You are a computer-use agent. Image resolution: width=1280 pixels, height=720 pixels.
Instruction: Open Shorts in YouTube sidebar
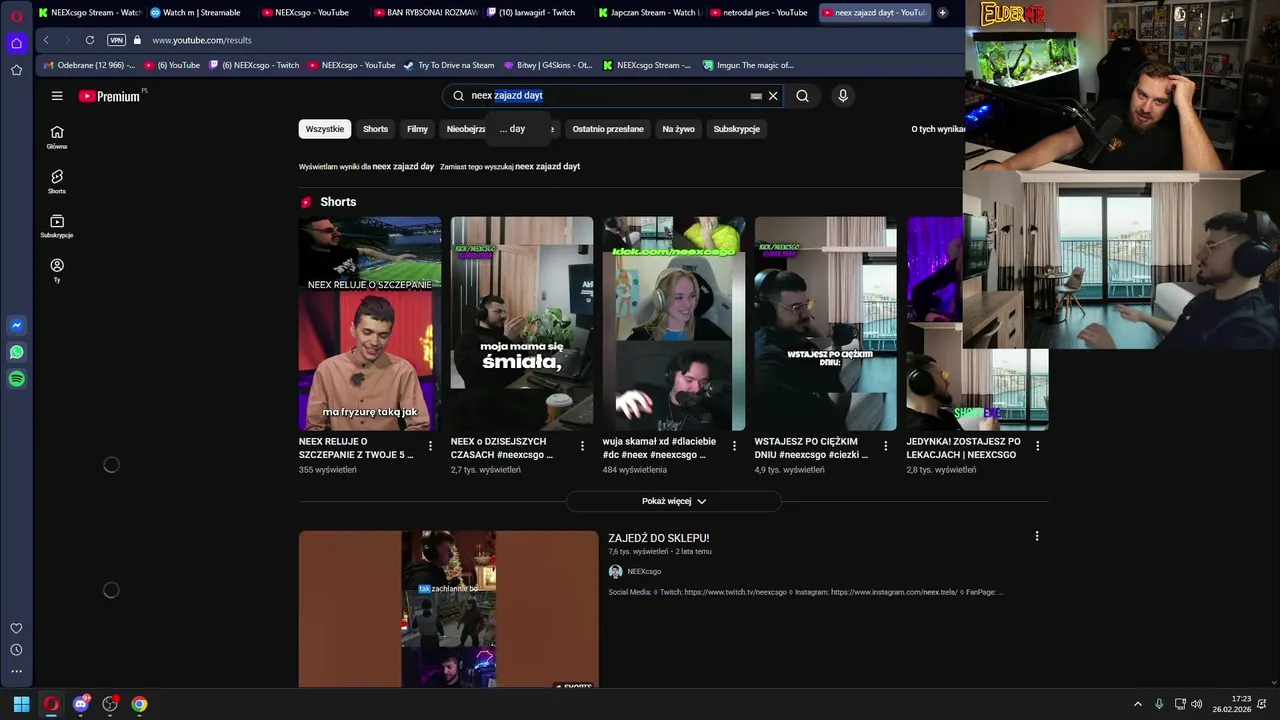(57, 182)
